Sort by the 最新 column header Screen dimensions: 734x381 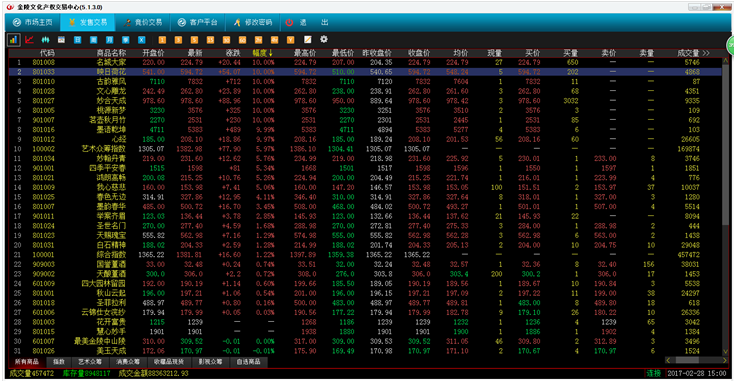[195, 53]
